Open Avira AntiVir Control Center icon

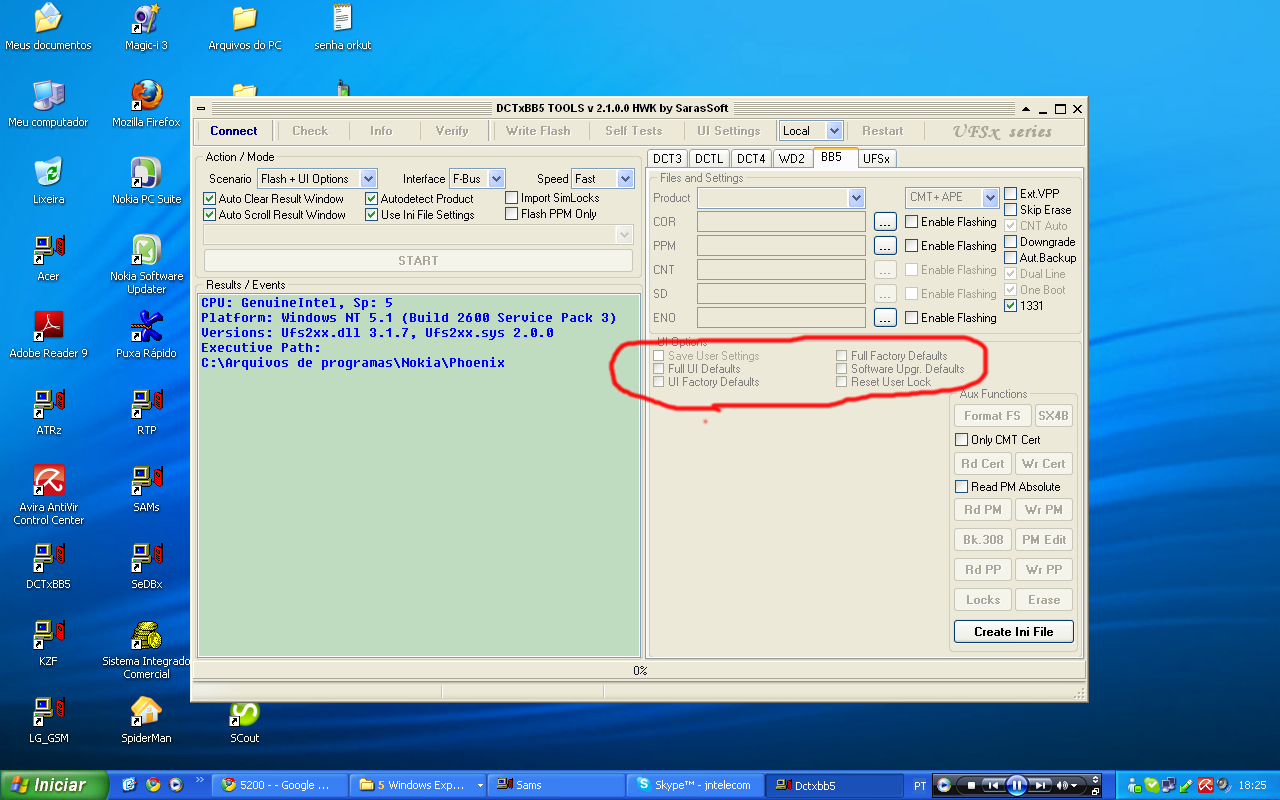point(48,495)
